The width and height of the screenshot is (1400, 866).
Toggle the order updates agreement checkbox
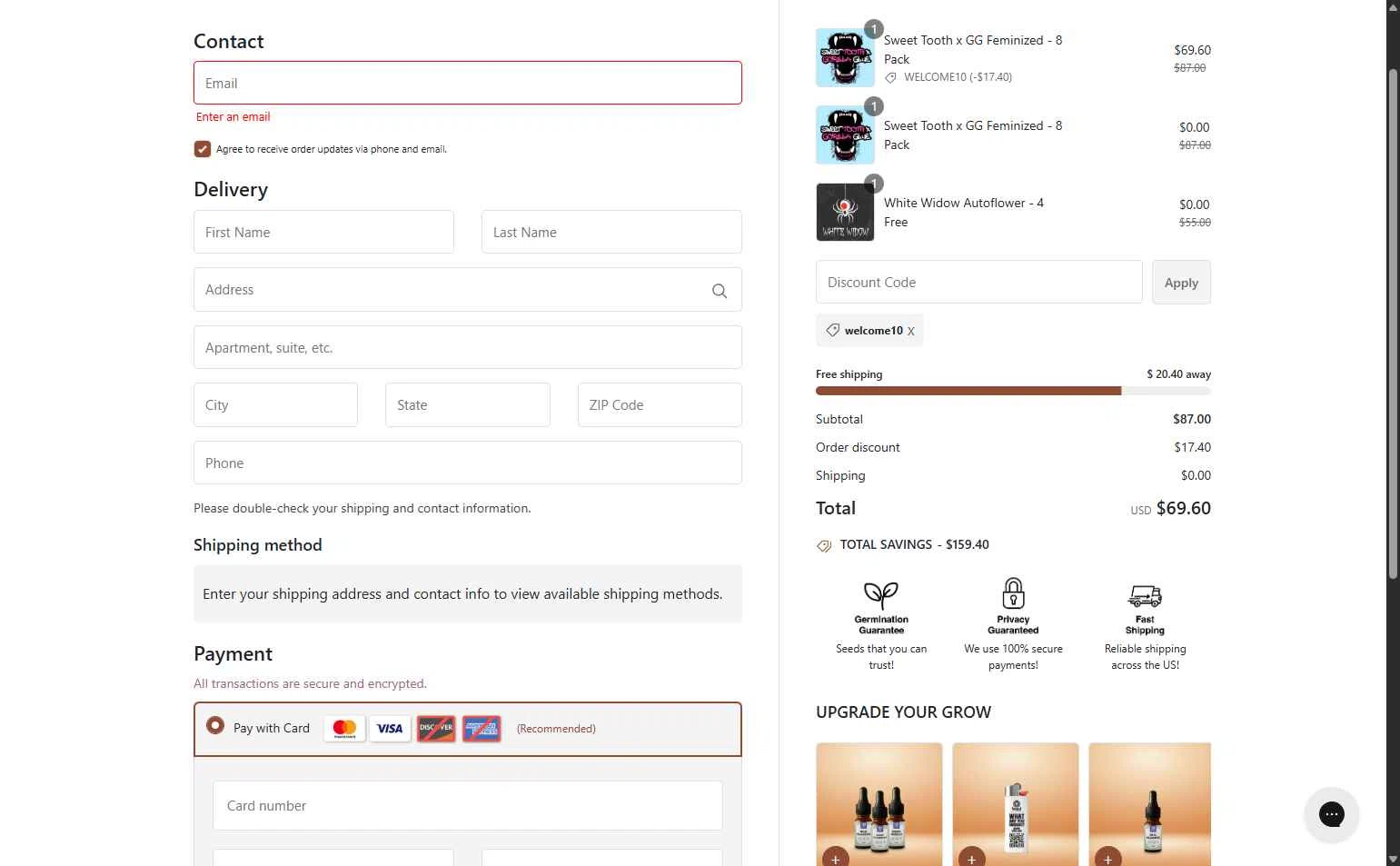pyautogui.click(x=203, y=149)
